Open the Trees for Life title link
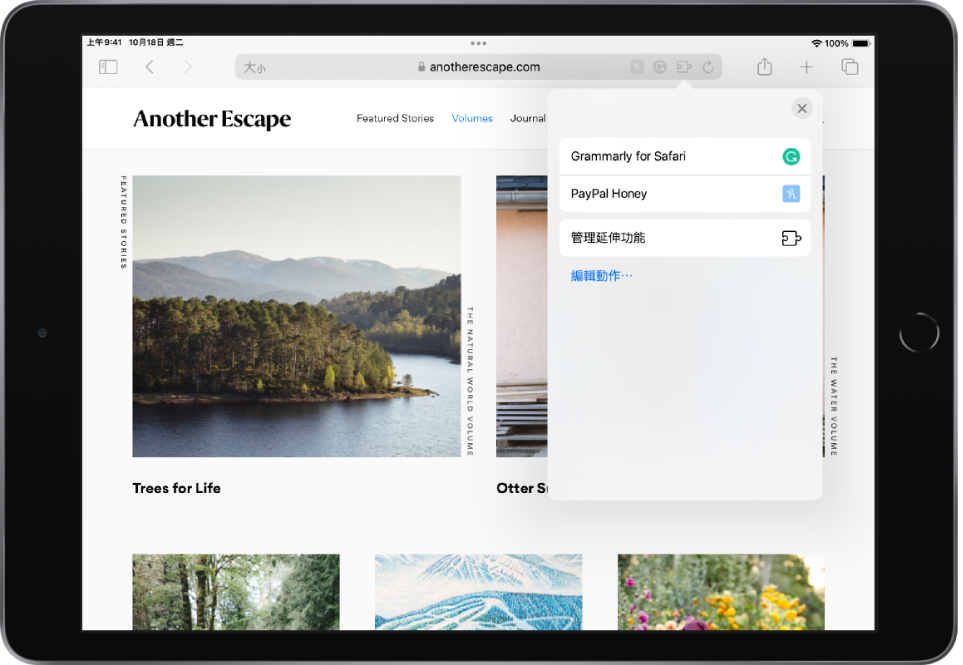Screen dimensions: 963x665 (177, 488)
